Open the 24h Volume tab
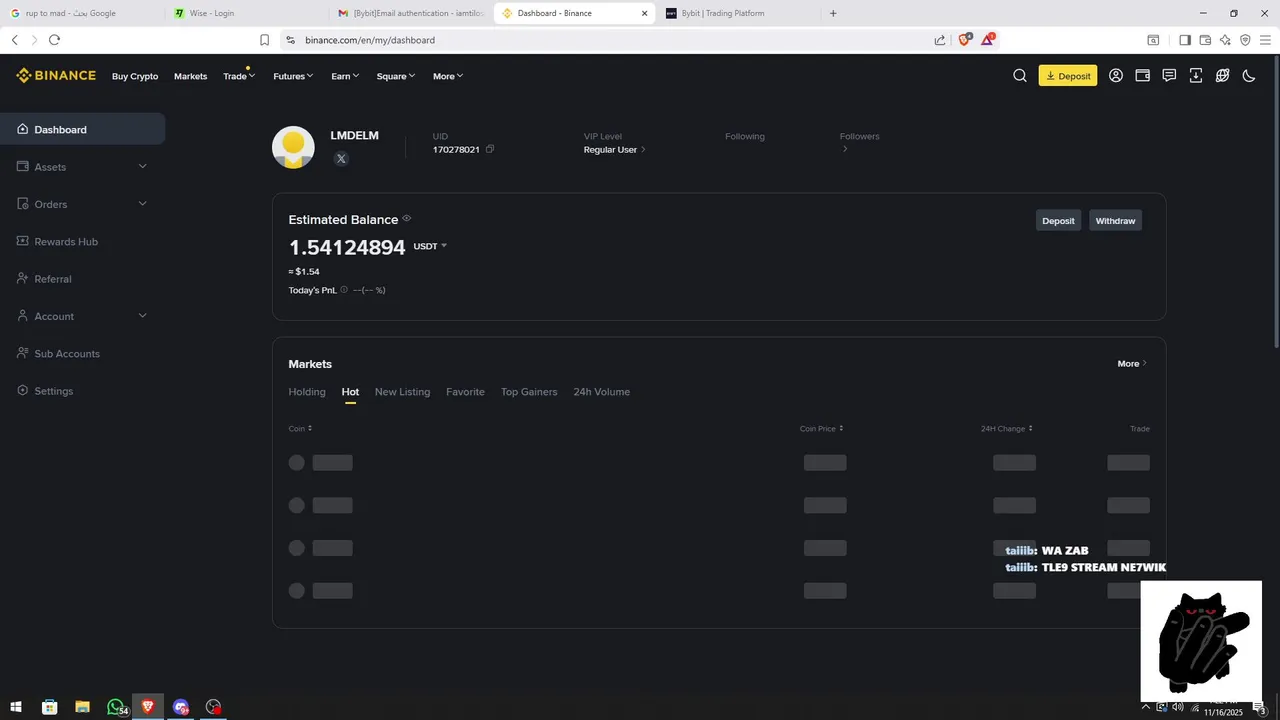Viewport: 1280px width, 720px height. [x=601, y=392]
